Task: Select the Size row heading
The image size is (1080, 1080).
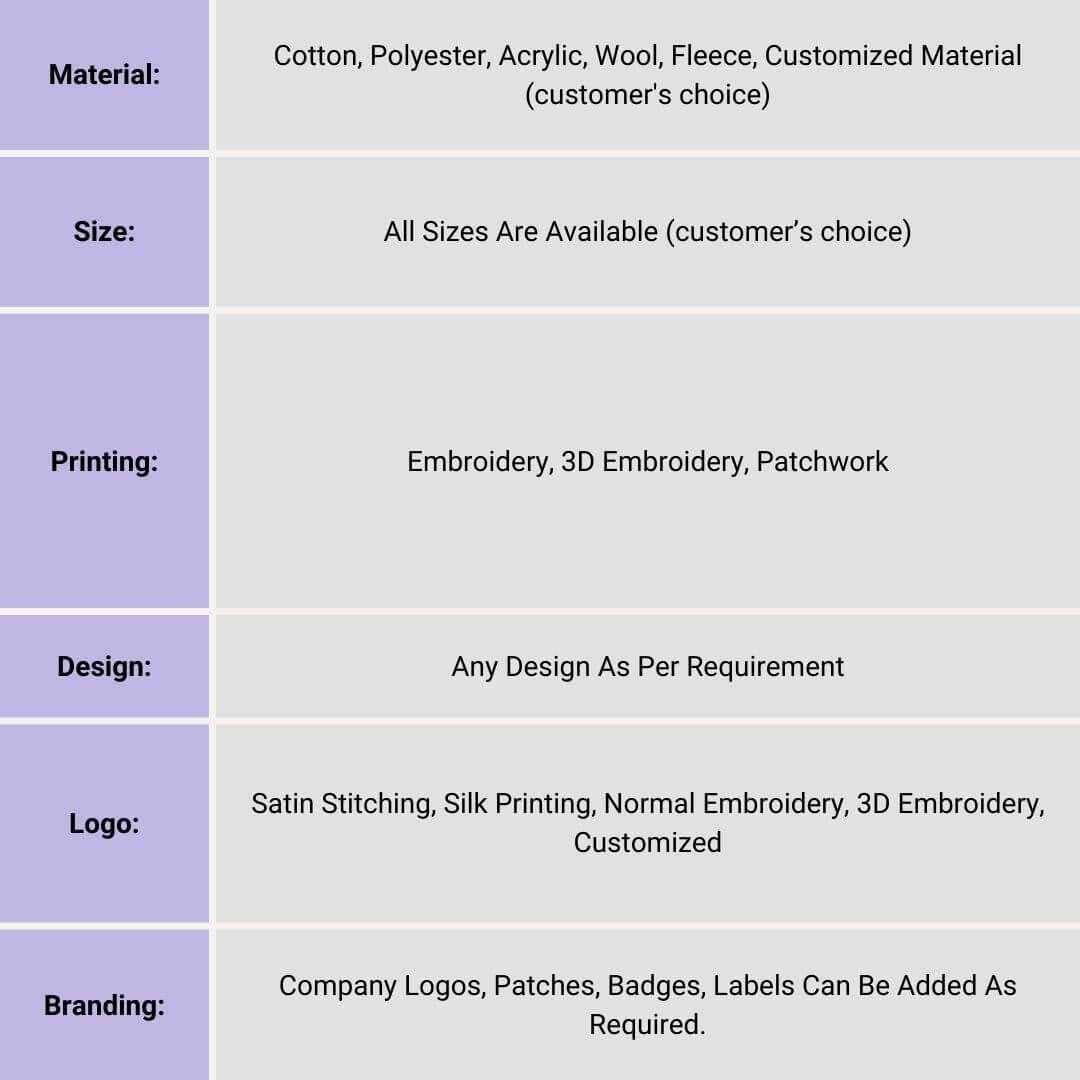Action: tap(104, 232)
